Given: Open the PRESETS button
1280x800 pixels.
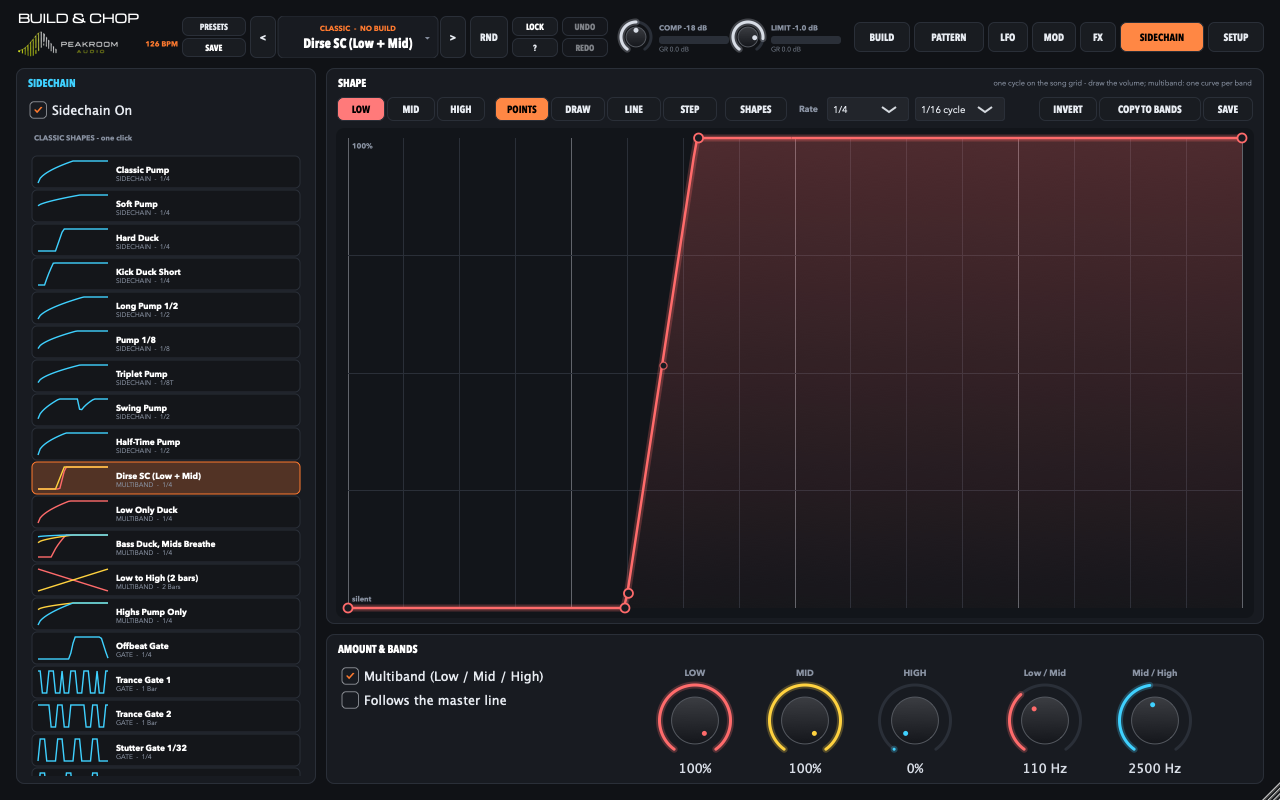Looking at the screenshot, I should click(213, 27).
